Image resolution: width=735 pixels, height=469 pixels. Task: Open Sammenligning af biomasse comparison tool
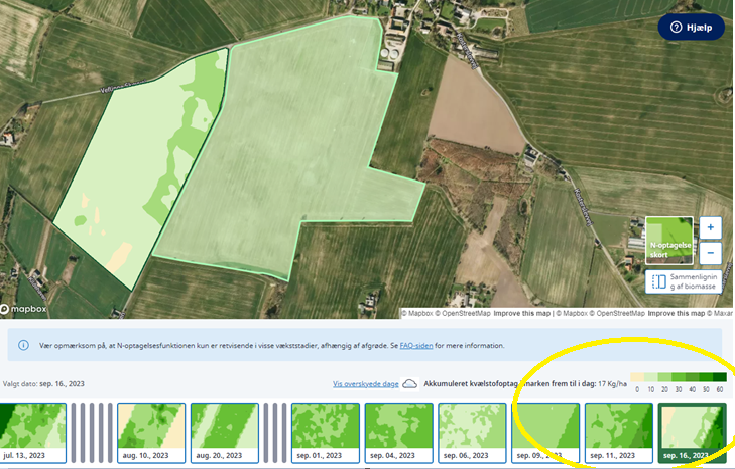[683, 282]
